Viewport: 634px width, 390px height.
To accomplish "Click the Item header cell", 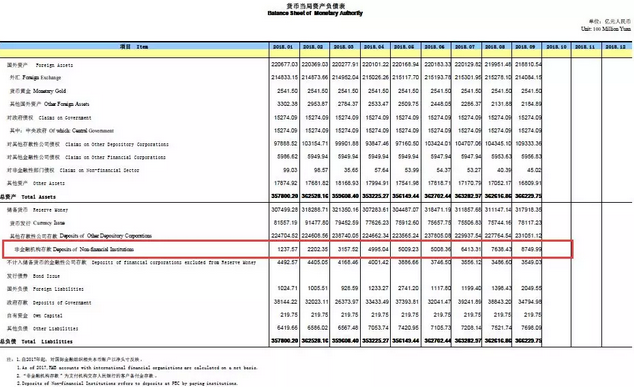I will (x=134, y=47).
